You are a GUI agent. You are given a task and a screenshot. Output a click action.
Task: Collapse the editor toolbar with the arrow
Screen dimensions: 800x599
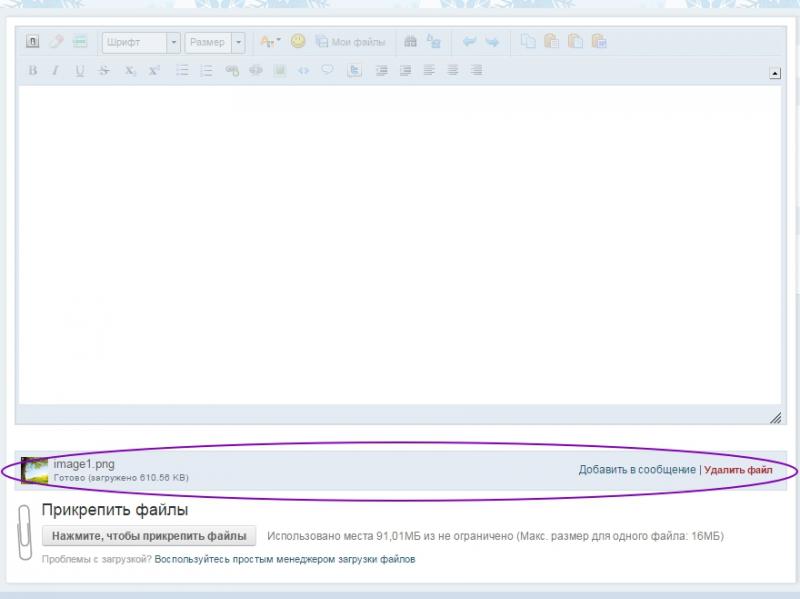coord(775,73)
